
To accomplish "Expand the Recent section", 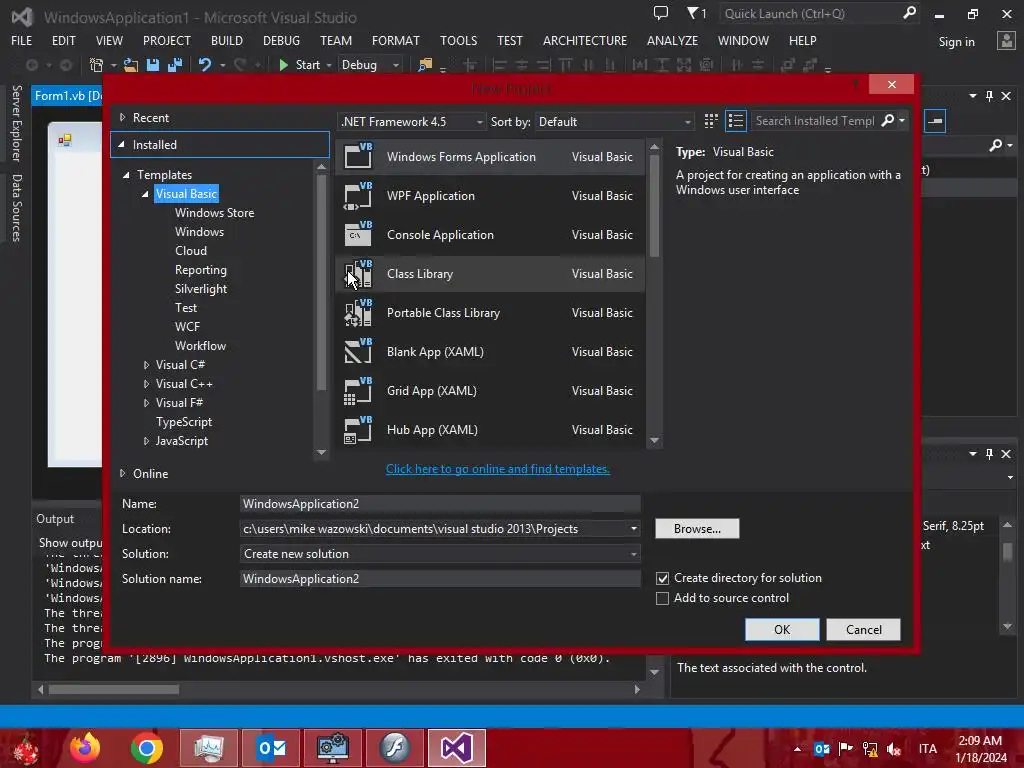I will point(122,118).
